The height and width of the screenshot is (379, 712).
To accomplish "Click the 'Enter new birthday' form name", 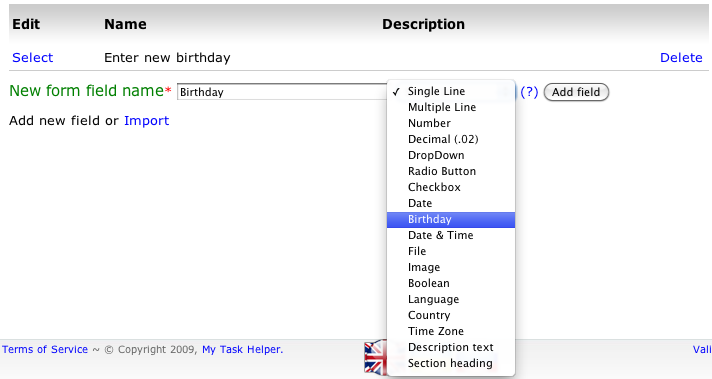I will [x=167, y=58].
